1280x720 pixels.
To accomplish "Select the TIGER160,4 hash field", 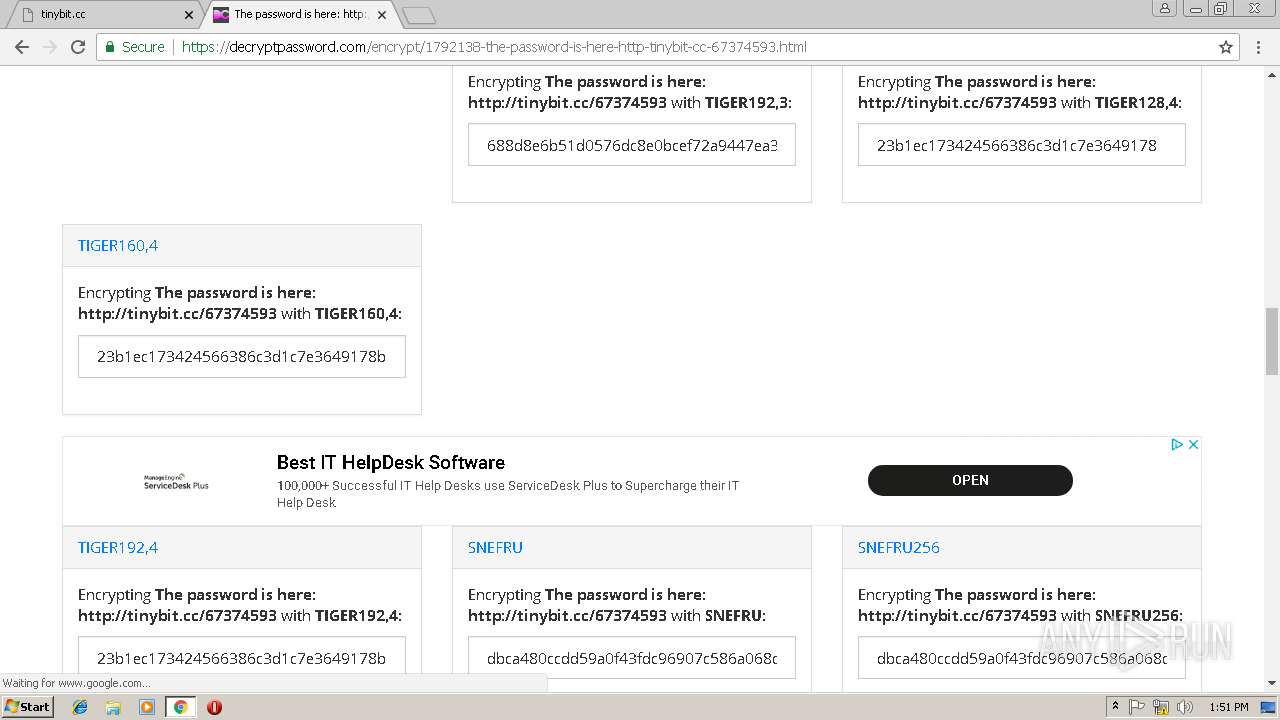I will point(242,356).
